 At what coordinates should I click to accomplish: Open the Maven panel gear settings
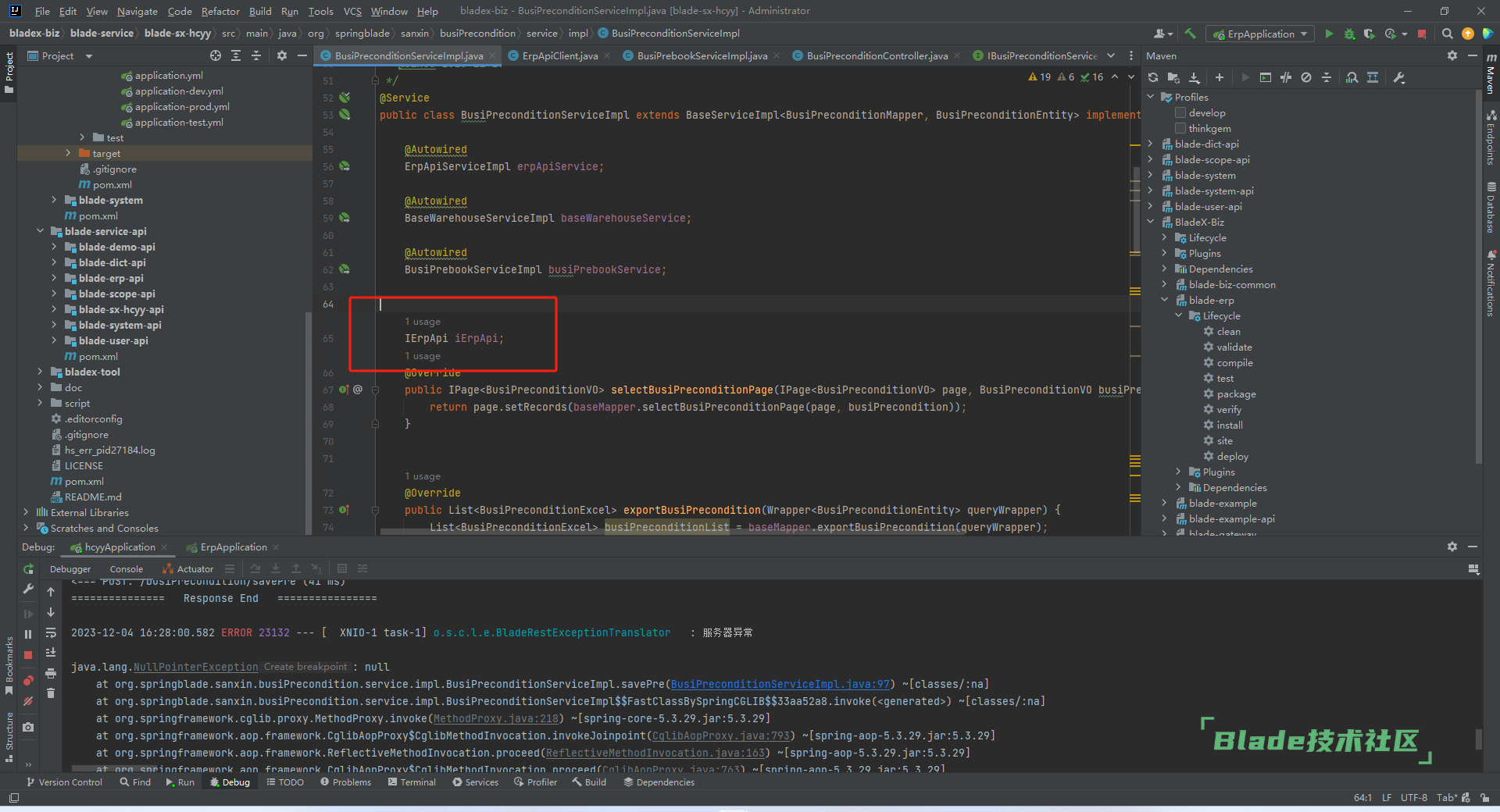[1452, 55]
